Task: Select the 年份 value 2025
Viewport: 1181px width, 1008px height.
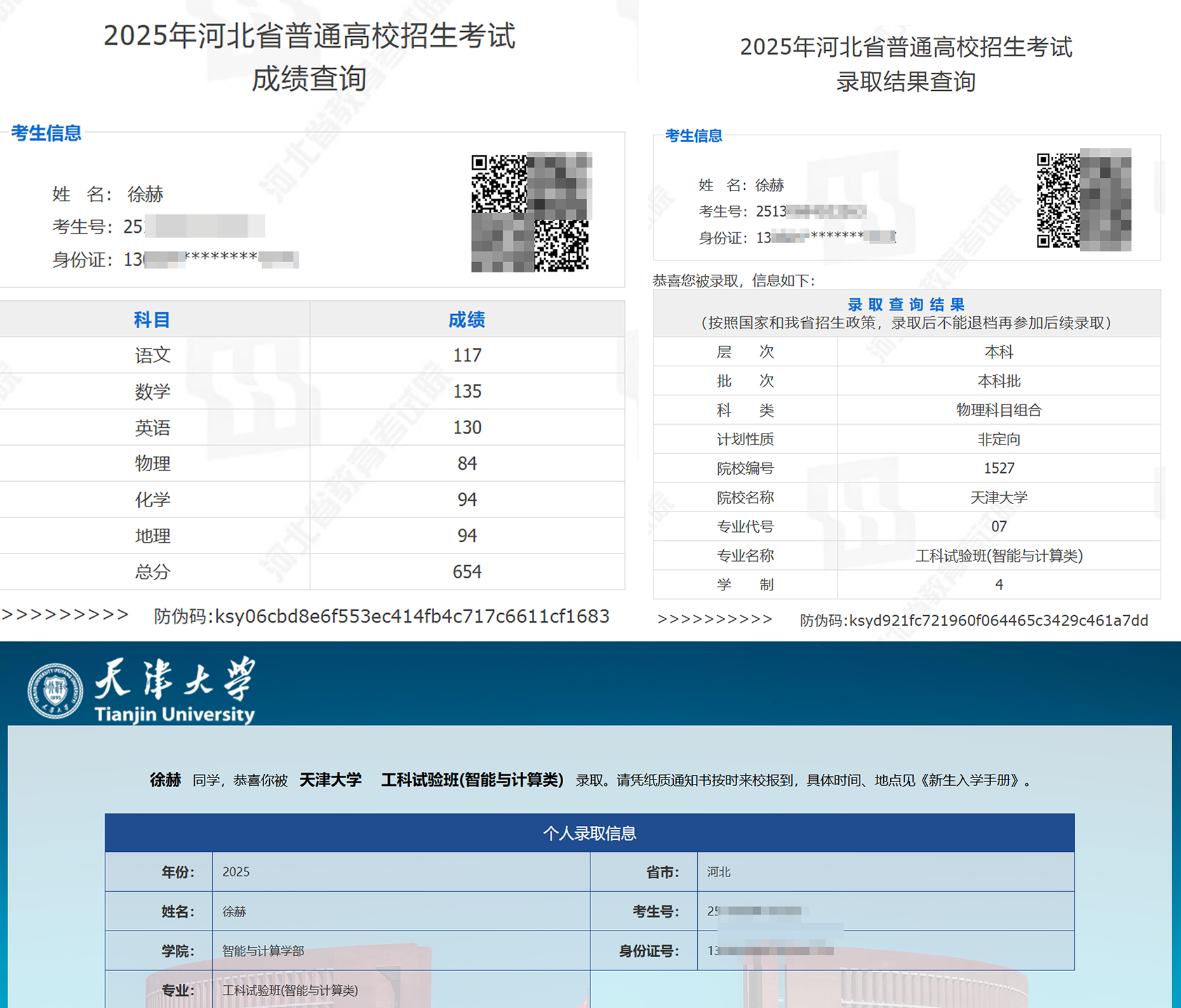Action: (236, 872)
